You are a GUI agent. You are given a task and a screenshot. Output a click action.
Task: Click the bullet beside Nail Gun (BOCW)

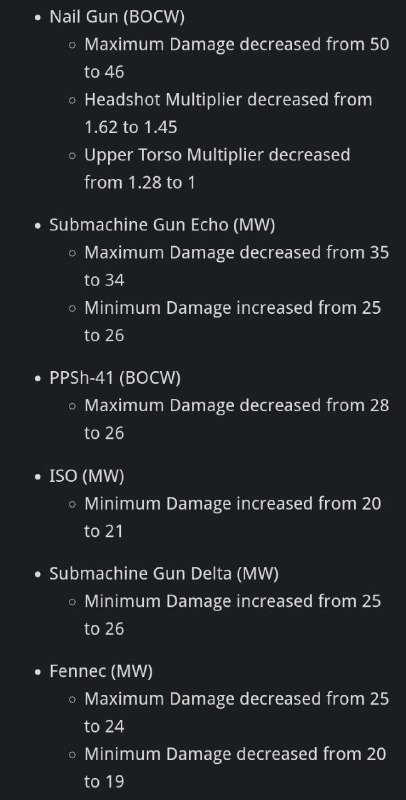[x=38, y=17]
